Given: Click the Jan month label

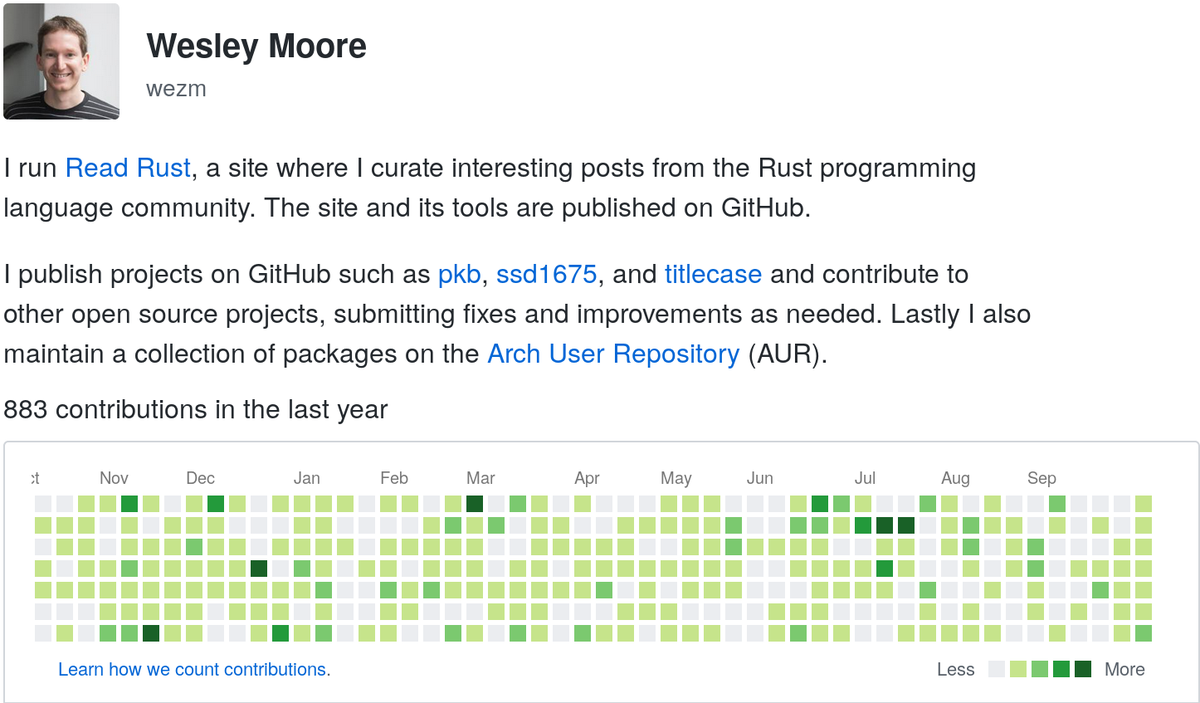Looking at the screenshot, I should pos(306,478).
